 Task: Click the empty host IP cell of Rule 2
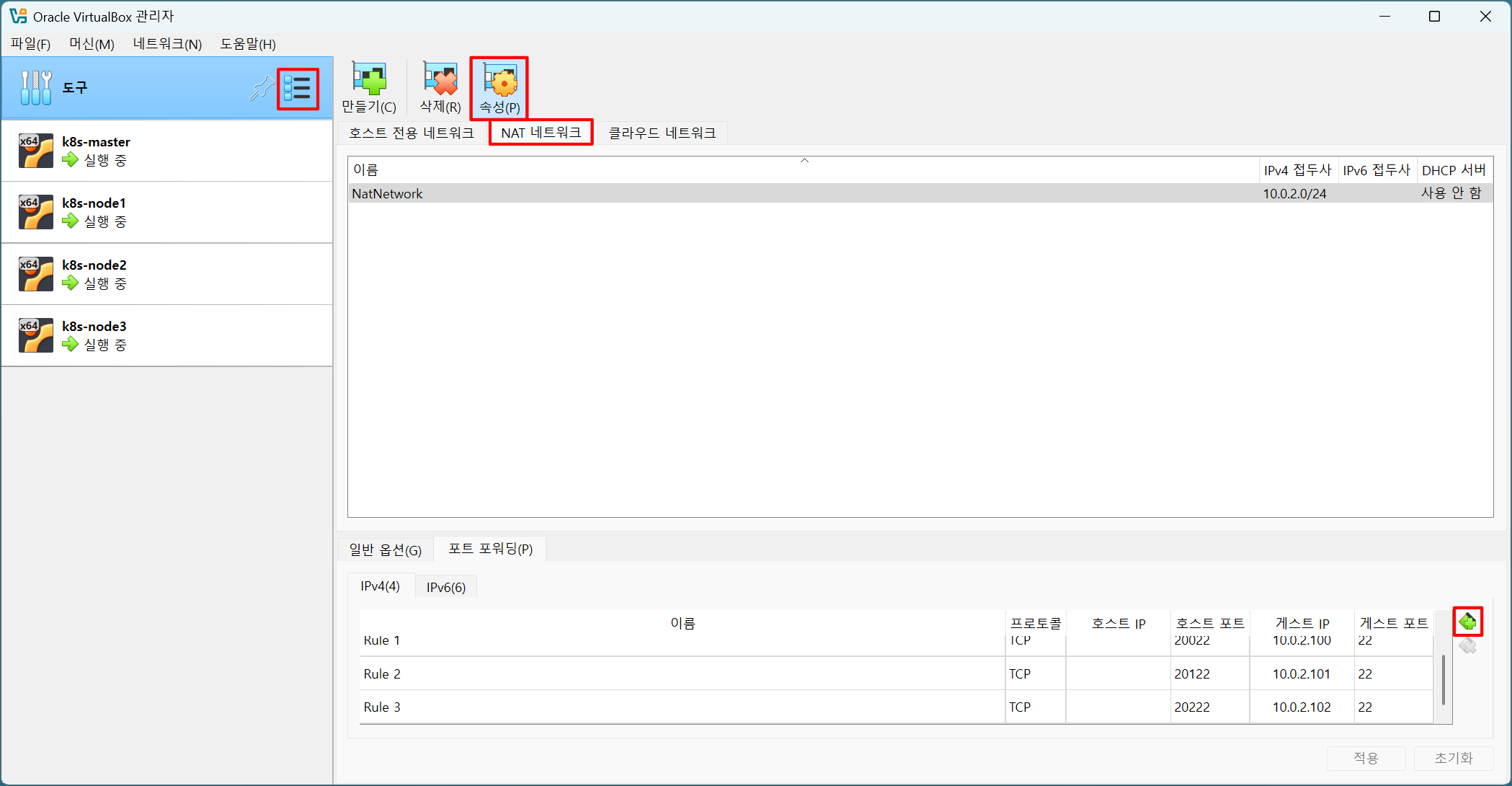click(1119, 674)
